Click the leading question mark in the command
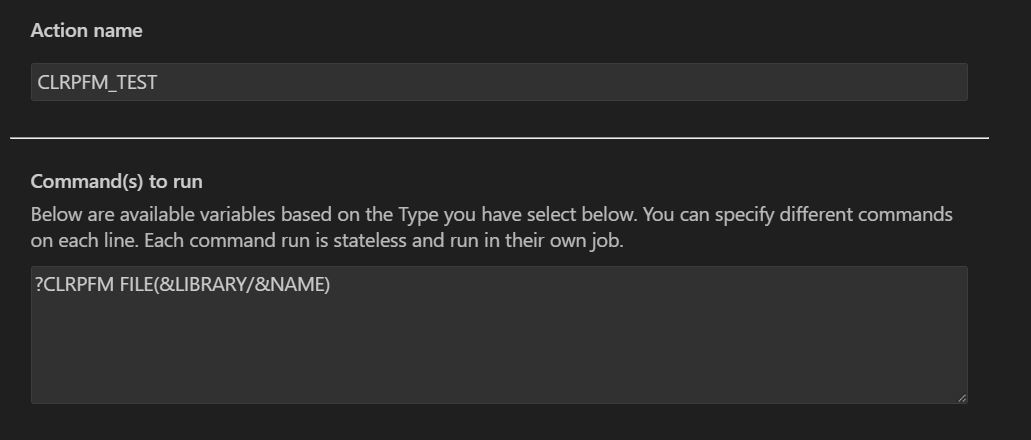The image size is (1031, 440). point(38,285)
